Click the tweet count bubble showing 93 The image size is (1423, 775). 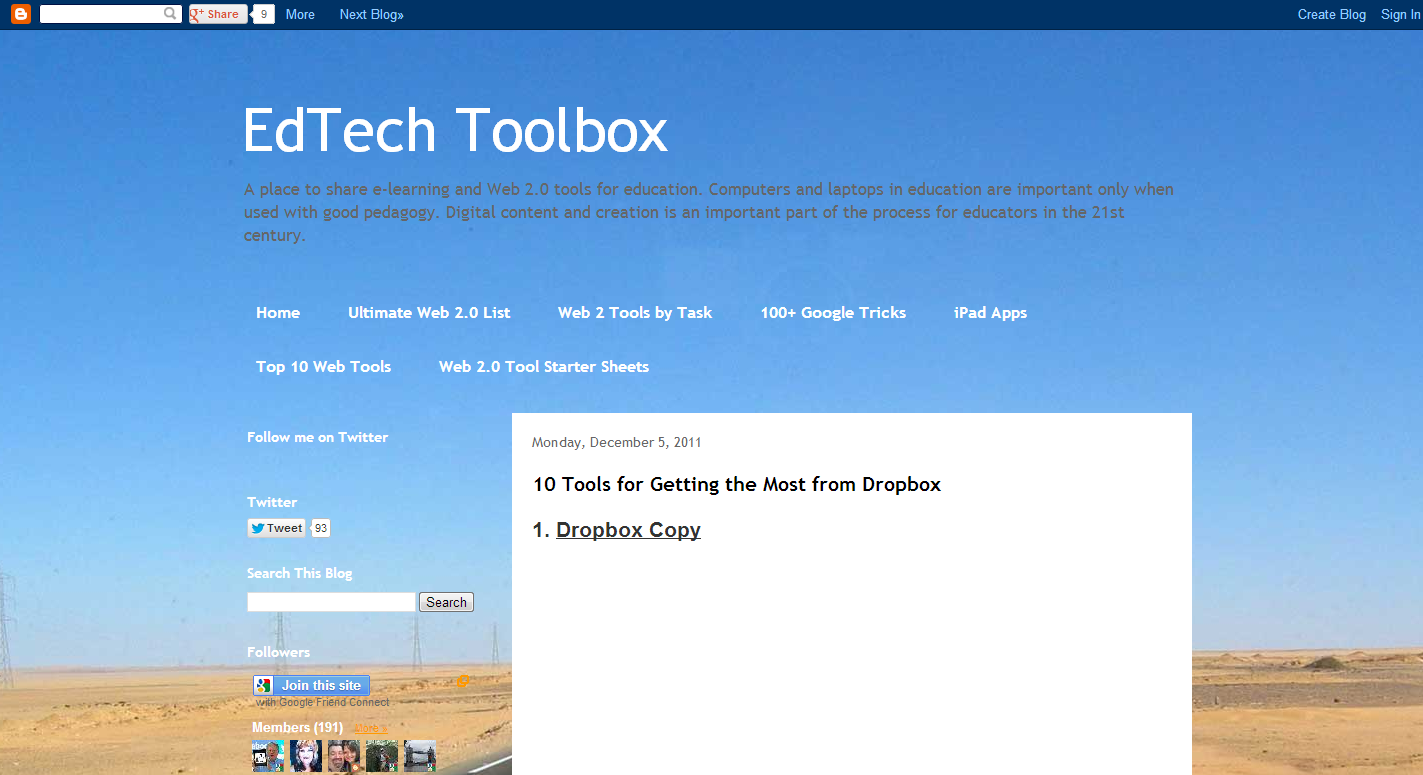click(x=321, y=528)
